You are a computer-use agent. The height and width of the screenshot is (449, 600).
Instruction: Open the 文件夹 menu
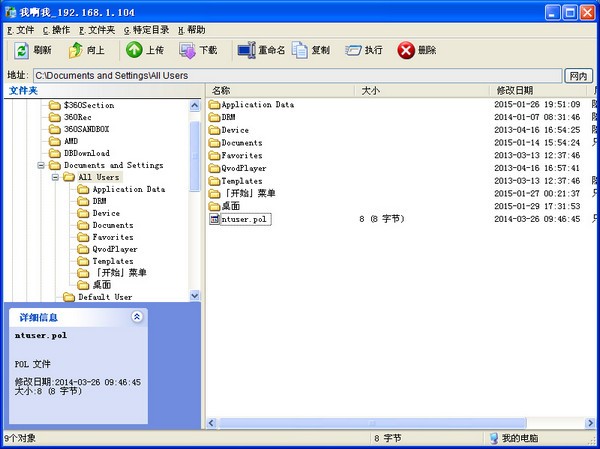pos(97,30)
